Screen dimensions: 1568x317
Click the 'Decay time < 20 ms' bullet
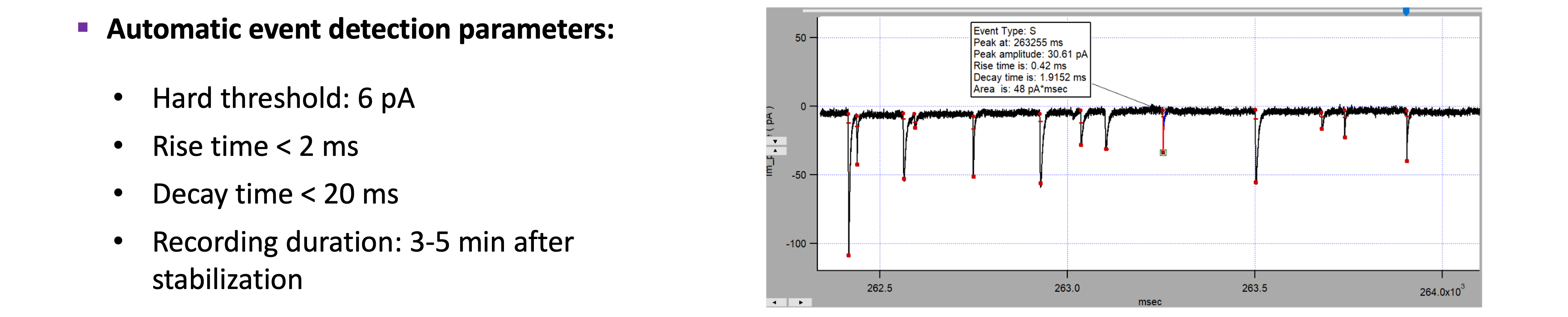coord(275,194)
